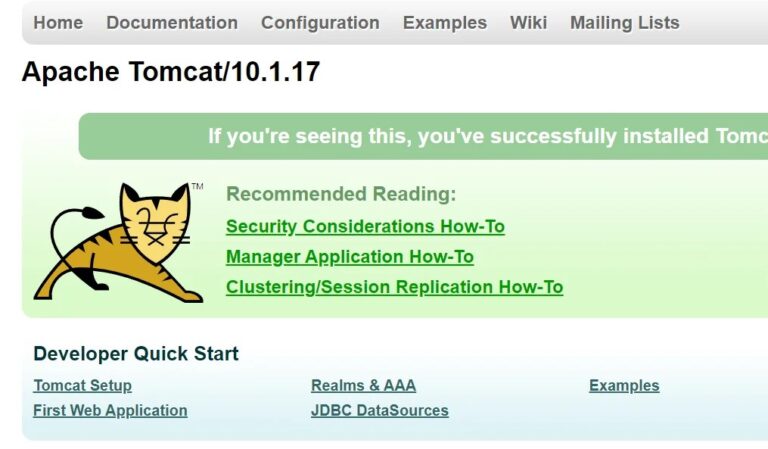
Task: Visit the Wiki navigation item
Action: point(528,23)
